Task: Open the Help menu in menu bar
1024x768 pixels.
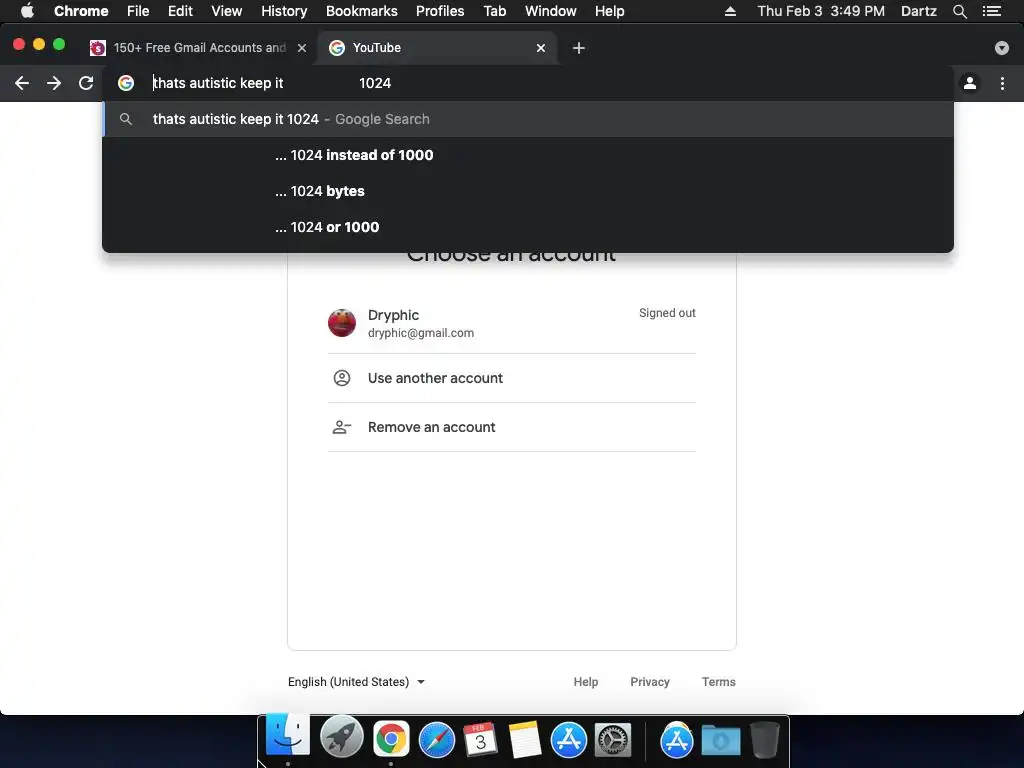Action: (x=609, y=11)
